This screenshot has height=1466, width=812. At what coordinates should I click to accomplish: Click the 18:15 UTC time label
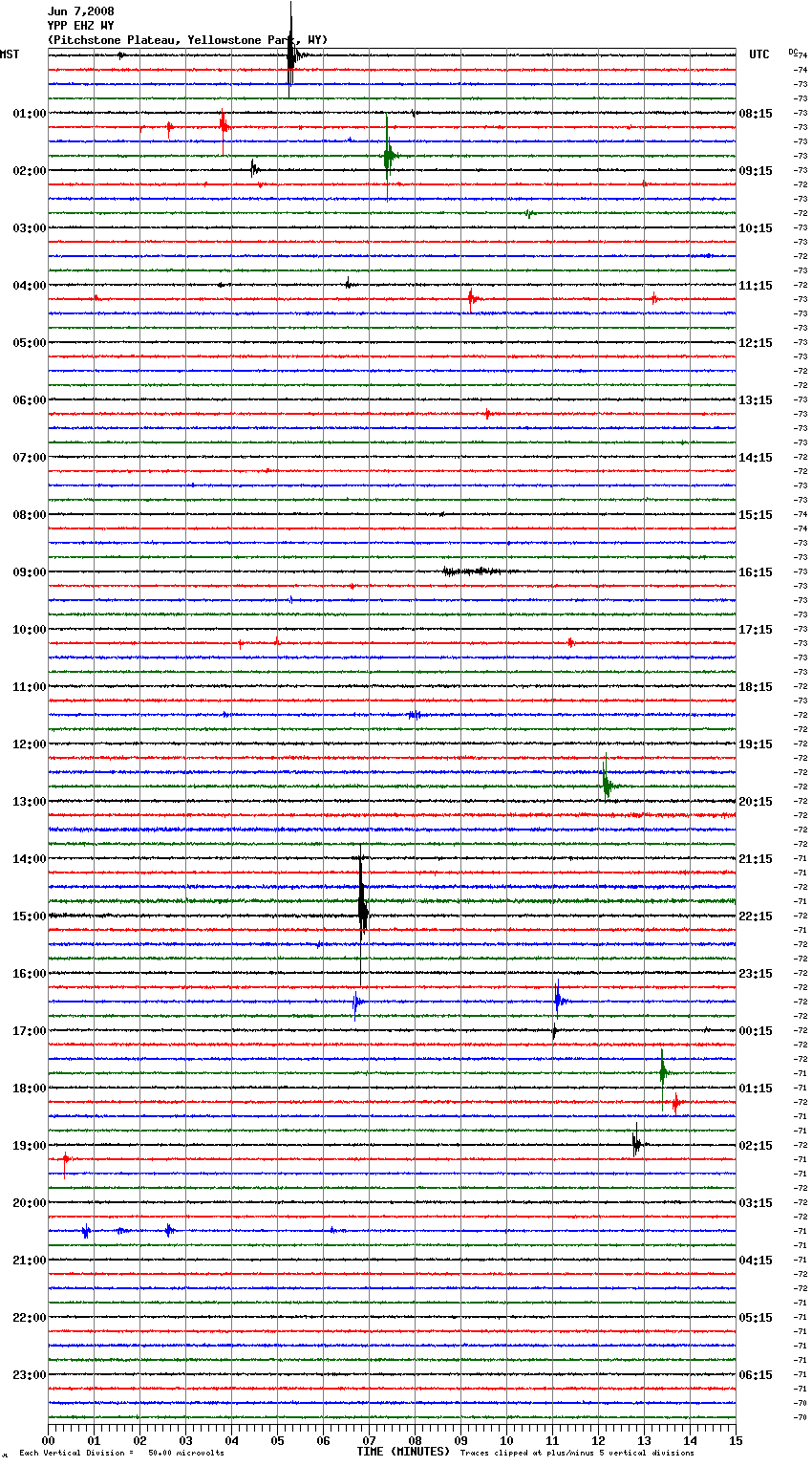point(756,687)
